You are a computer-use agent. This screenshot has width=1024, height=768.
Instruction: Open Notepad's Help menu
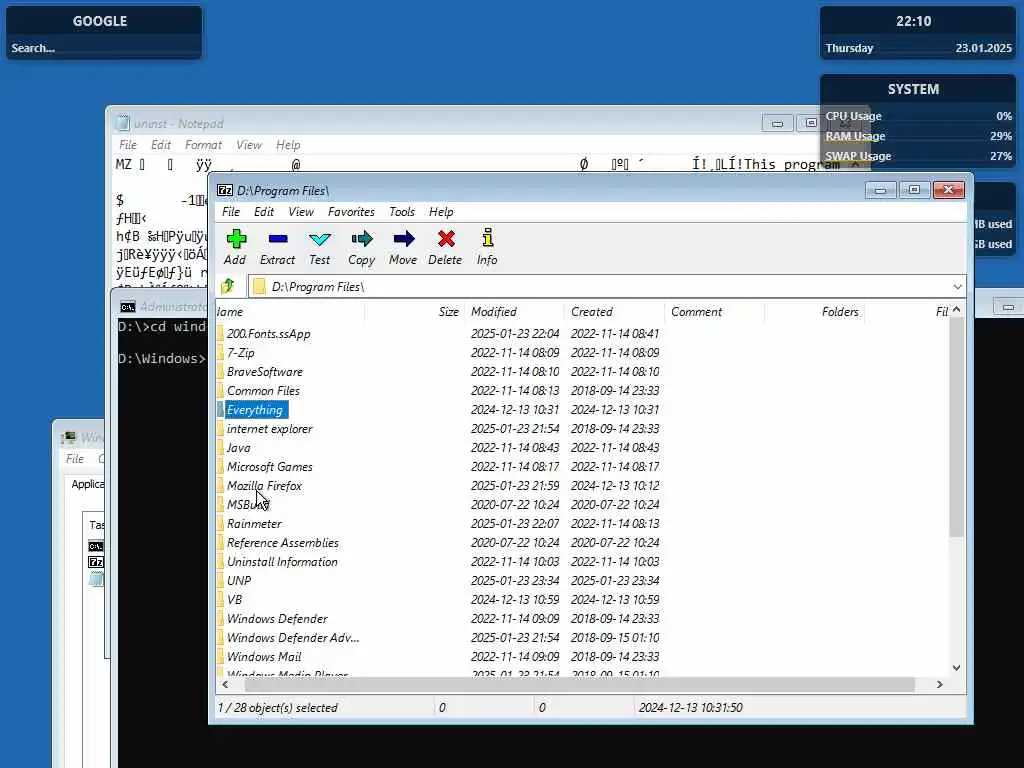point(288,145)
